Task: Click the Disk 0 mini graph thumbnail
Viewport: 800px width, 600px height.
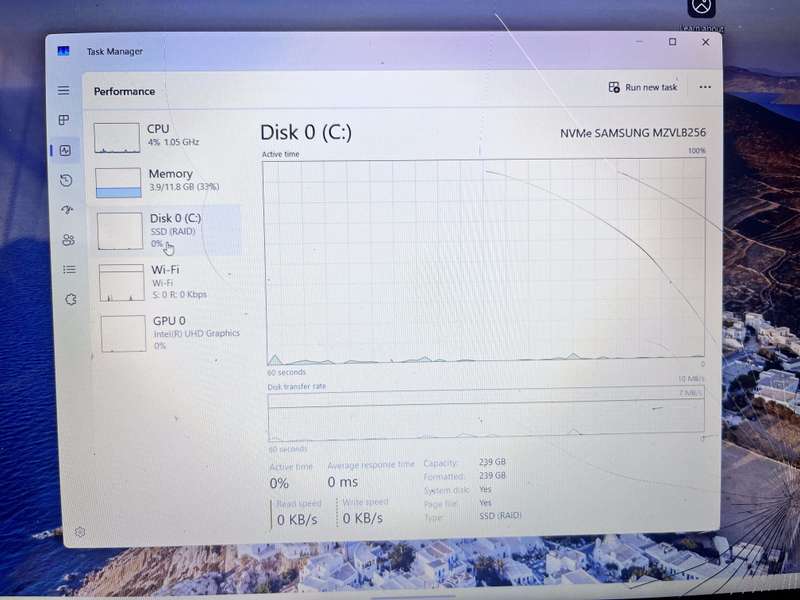Action: (120, 231)
